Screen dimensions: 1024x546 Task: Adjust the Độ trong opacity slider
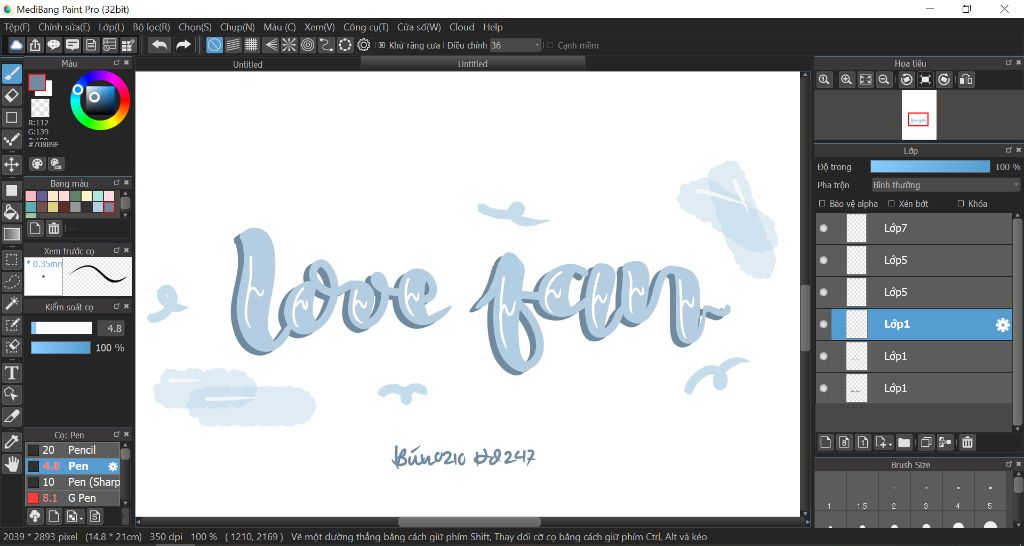[x=930, y=167]
